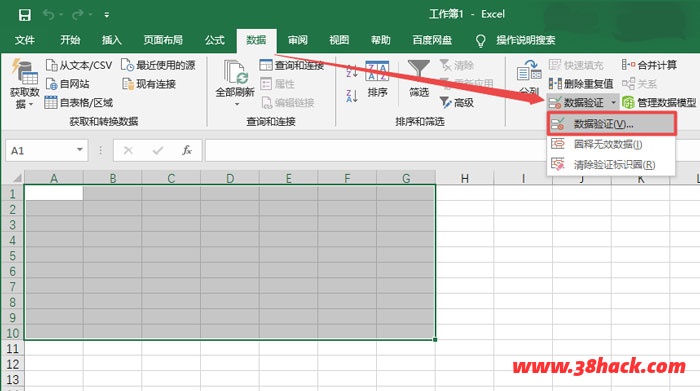Toggle the 筛选 funnel filter
Screen dimensions: 700x391
[419, 79]
